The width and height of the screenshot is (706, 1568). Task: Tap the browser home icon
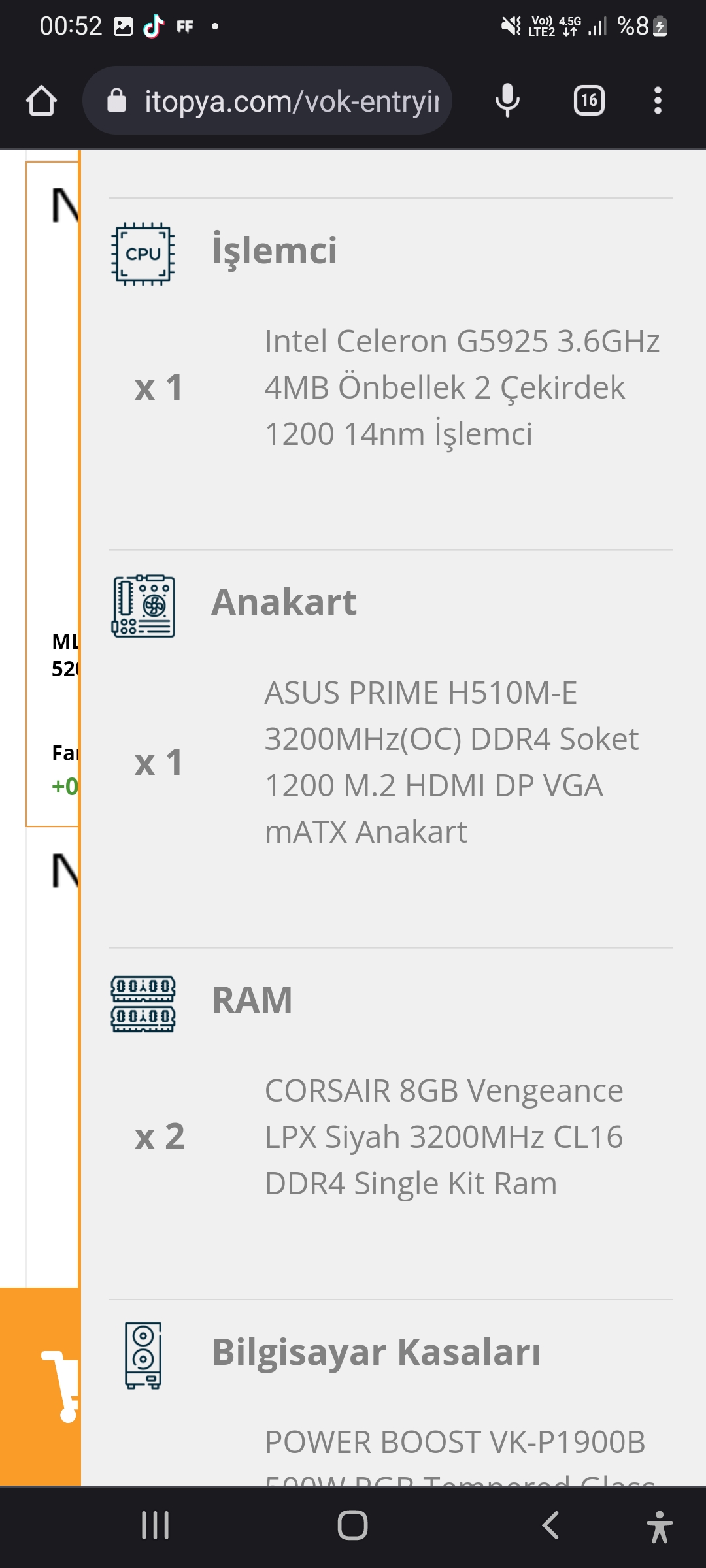tap(41, 101)
